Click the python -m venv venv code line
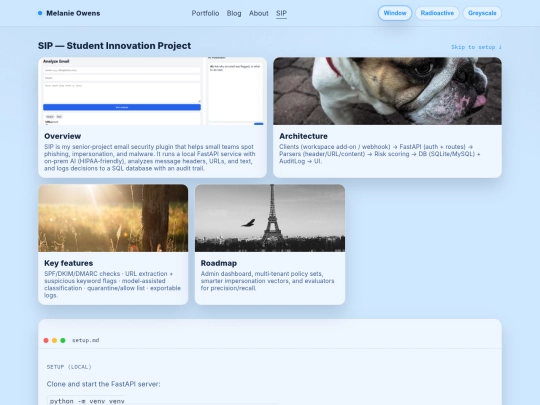This screenshot has height=405, width=540. click(87, 401)
